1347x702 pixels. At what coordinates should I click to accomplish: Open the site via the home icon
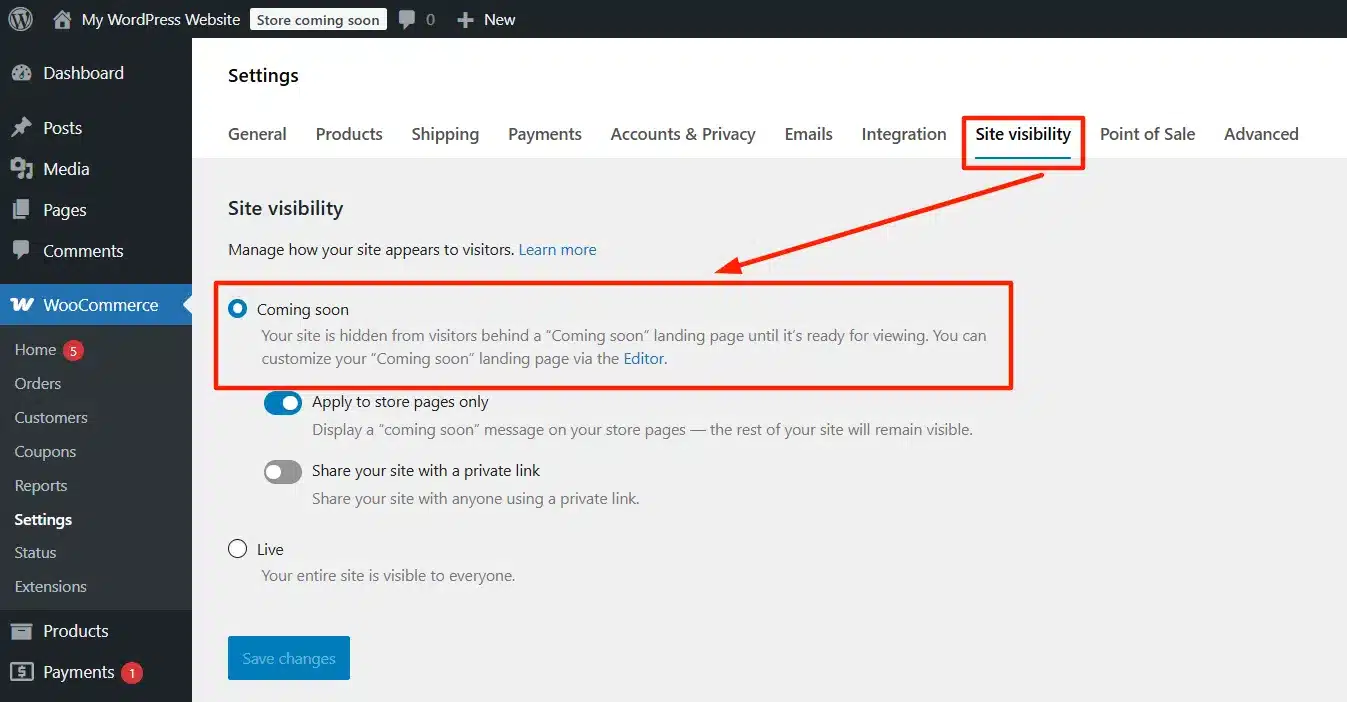tap(62, 19)
